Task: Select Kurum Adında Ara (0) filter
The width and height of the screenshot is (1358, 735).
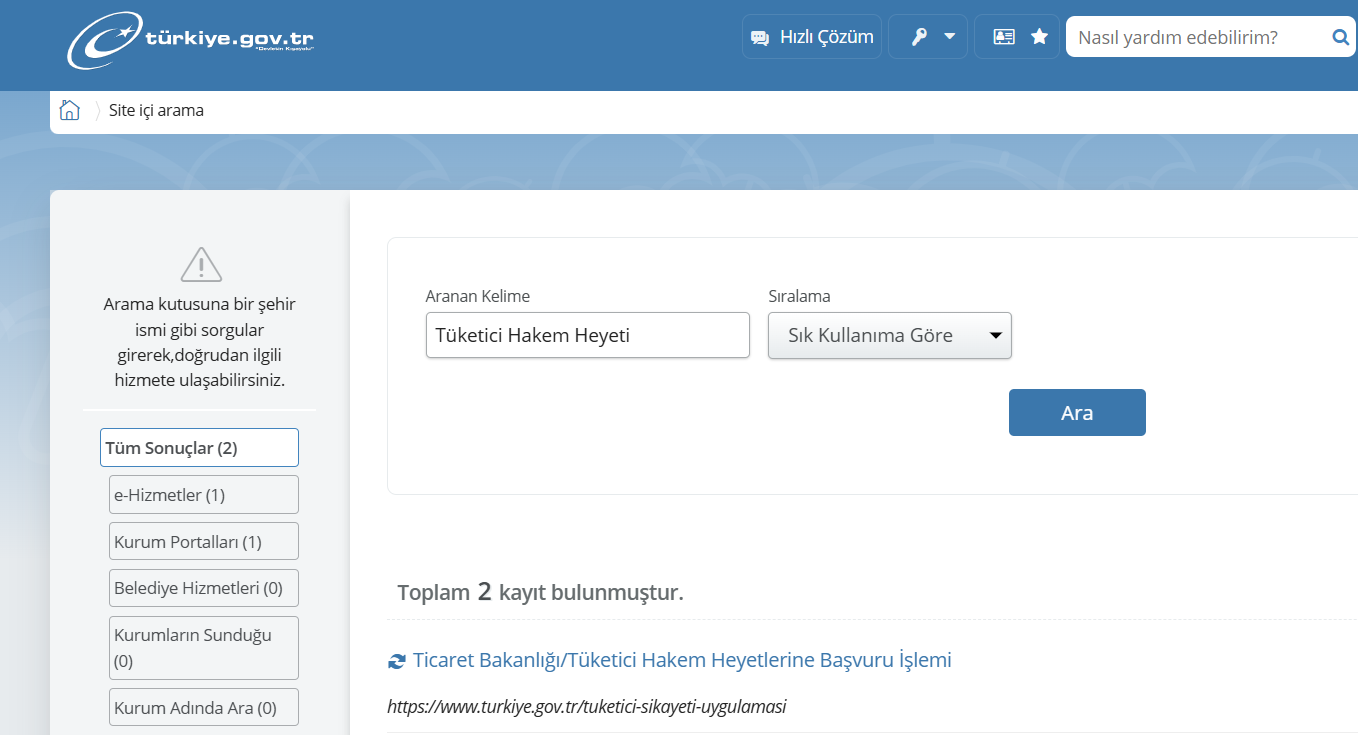Action: (204, 707)
